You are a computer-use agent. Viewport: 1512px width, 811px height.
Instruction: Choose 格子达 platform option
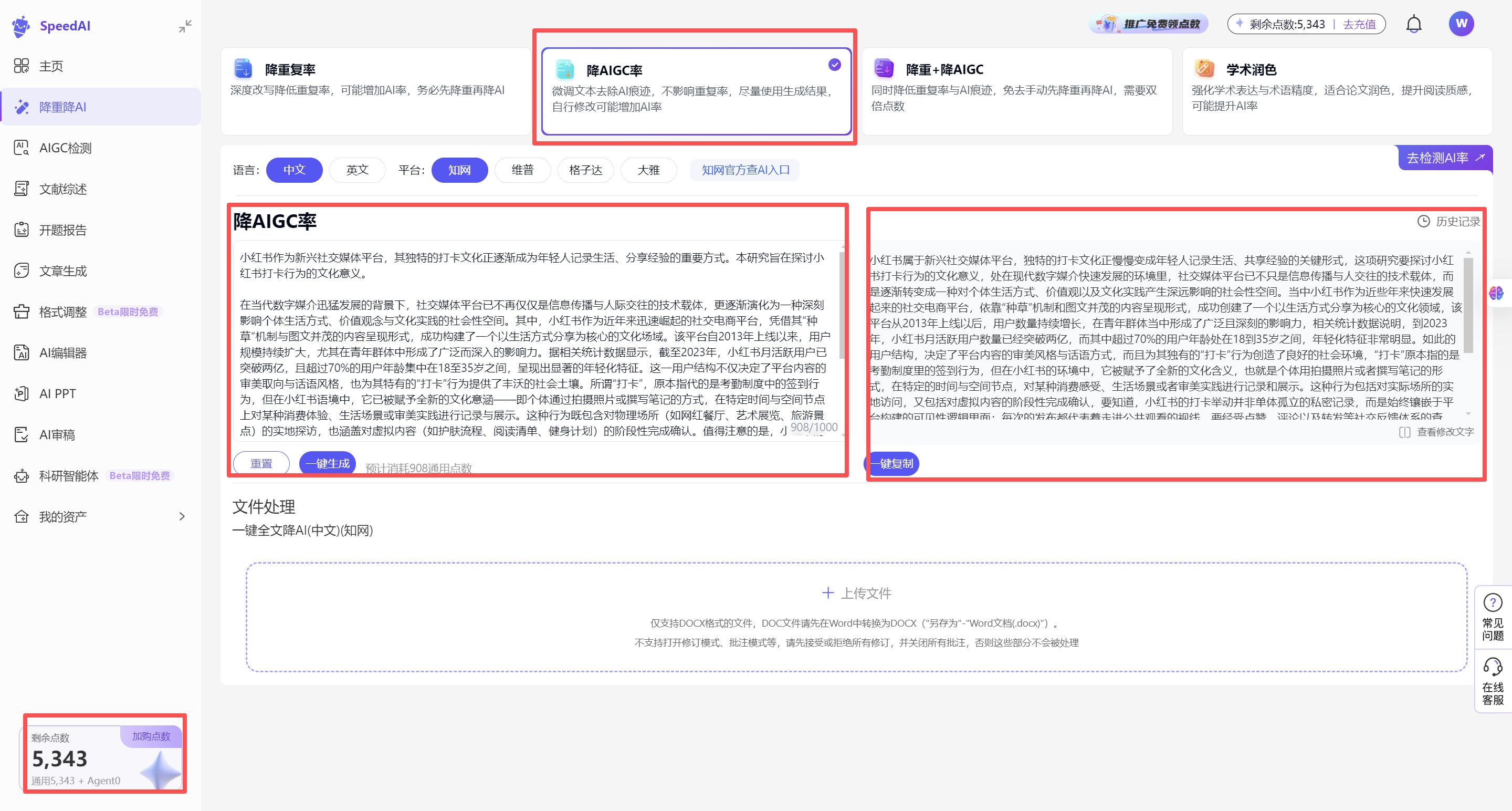click(585, 170)
